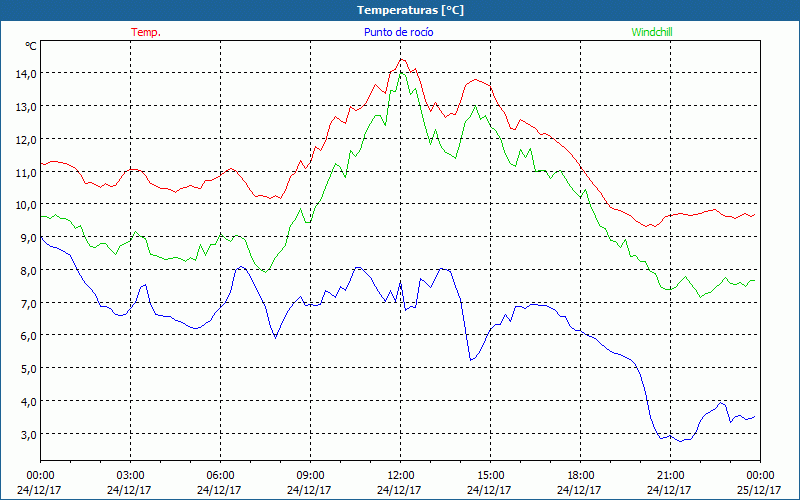The height and width of the screenshot is (500, 800).
Task: Click the 9,0 y-axis value
Action: (x=29, y=237)
